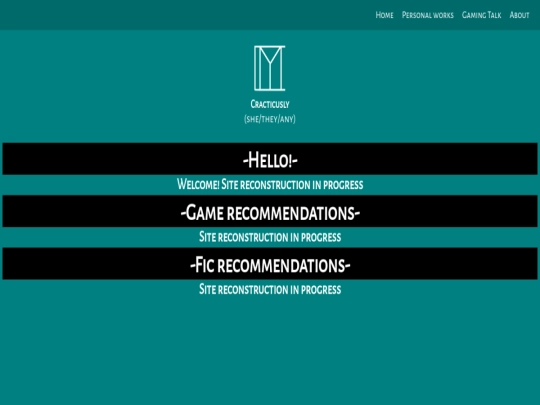Click the (she/they/any) pronouns text
Viewport: 540px width, 405px height.
270,119
